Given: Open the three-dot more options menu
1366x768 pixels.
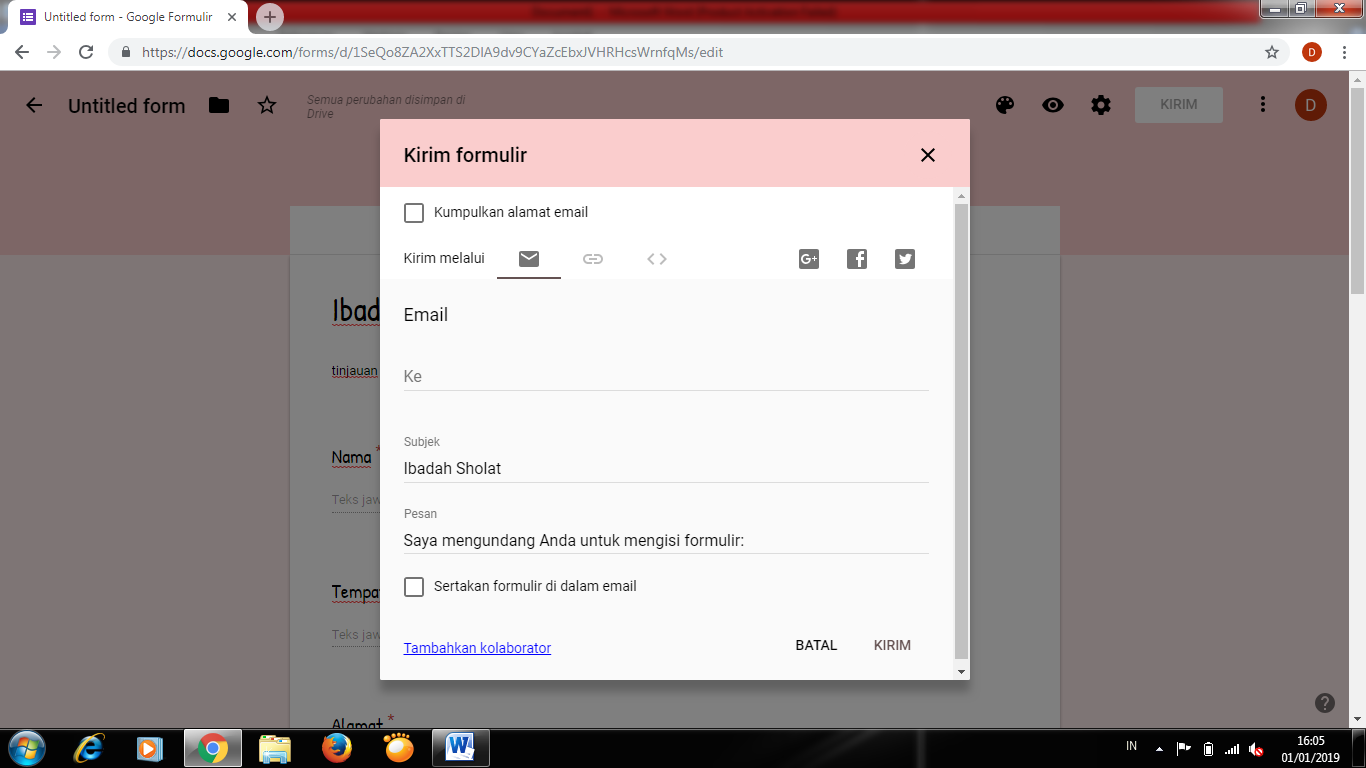Looking at the screenshot, I should (1263, 105).
